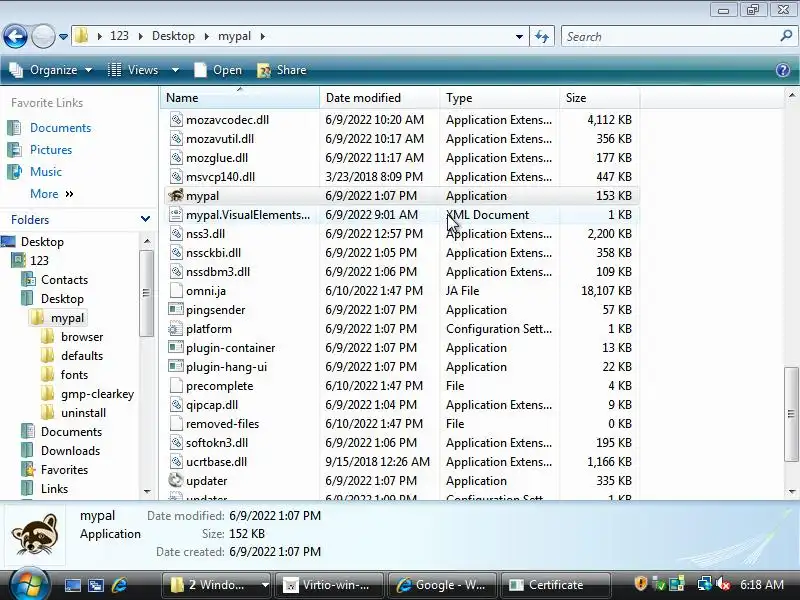
Task: Sort by the Name column header
Action: coord(240,97)
